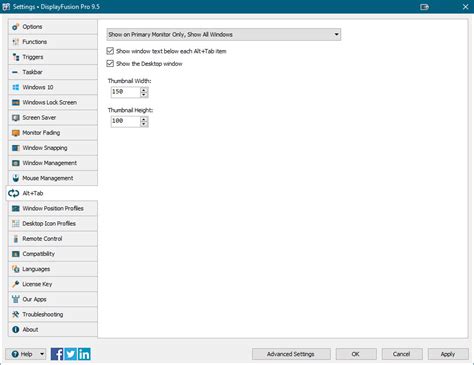
Task: Click the Window Management icon
Action: (15, 163)
